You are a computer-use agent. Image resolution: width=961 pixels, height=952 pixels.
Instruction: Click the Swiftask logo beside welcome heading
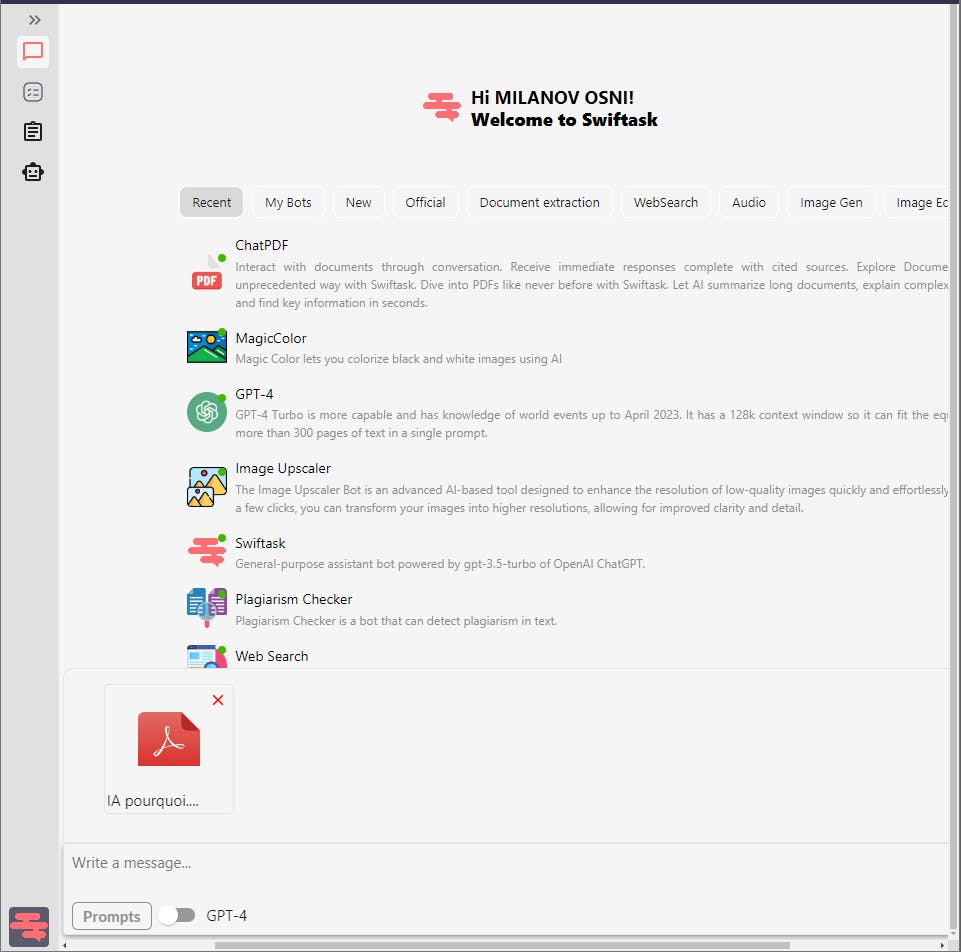click(x=442, y=107)
